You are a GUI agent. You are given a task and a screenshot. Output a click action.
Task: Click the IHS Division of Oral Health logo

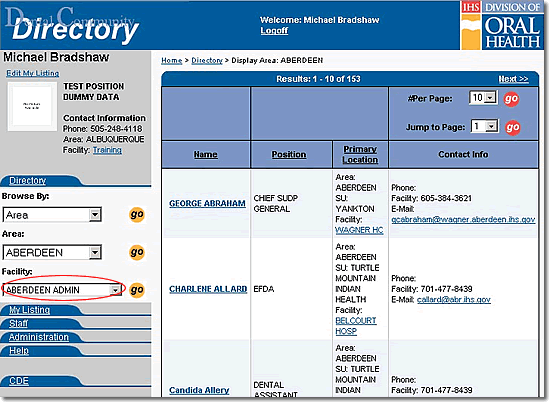tap(501, 26)
